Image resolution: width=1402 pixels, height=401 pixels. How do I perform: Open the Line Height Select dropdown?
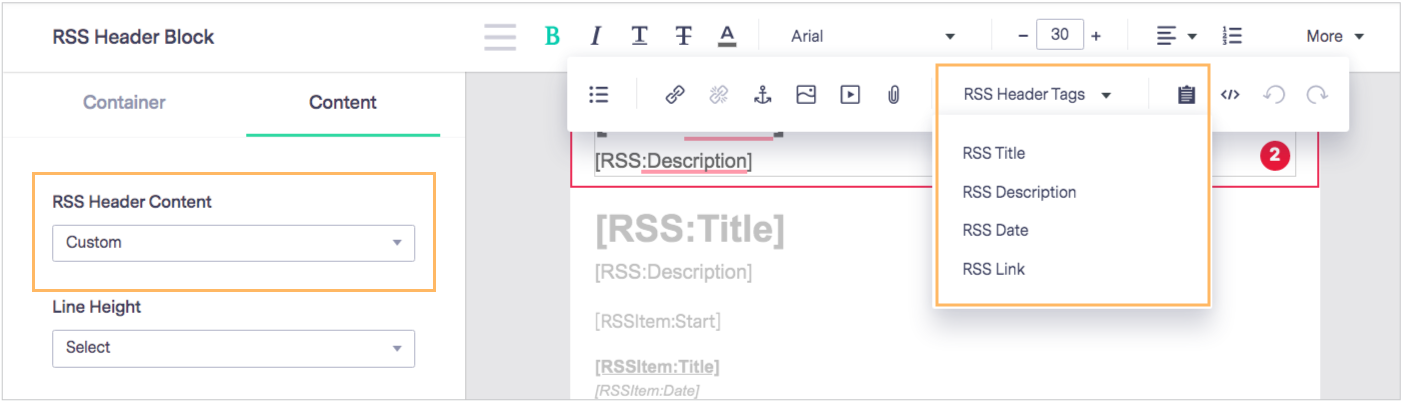tap(233, 347)
